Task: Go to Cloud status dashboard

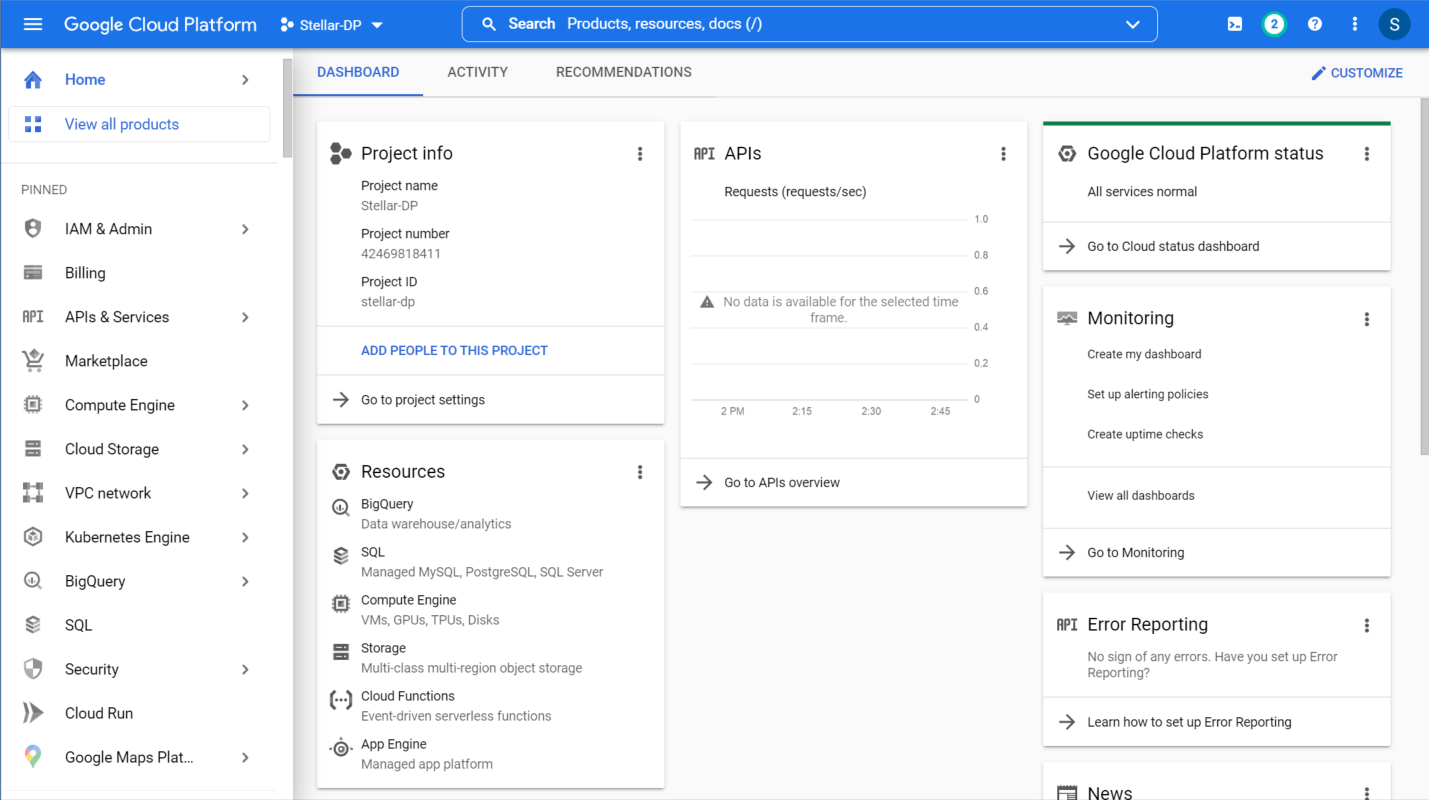Action: [1174, 245]
